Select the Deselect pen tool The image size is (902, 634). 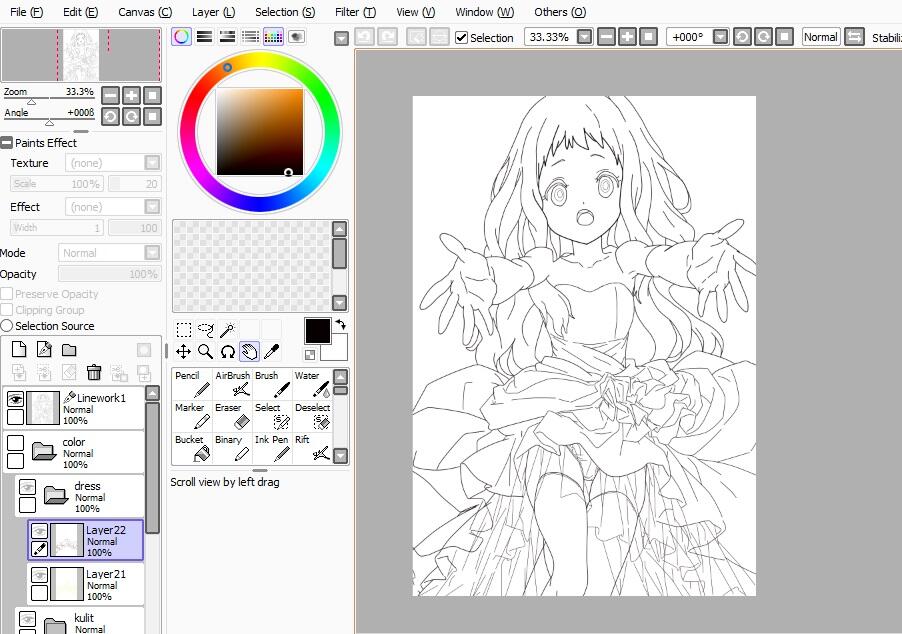(312, 416)
